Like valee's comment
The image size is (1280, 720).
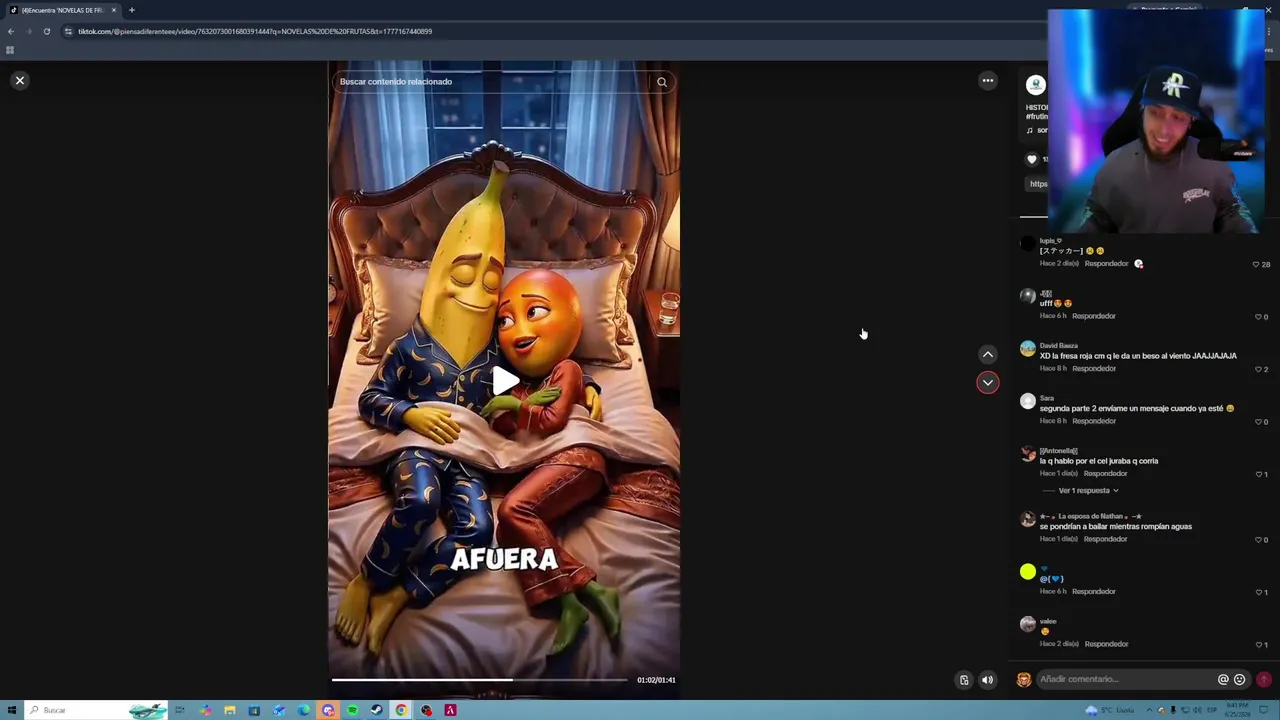pos(1259,645)
